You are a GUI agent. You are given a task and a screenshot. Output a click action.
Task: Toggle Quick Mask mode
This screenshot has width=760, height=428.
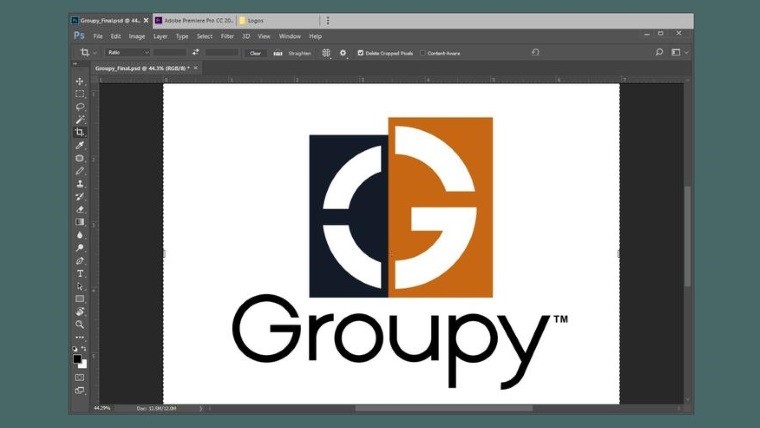(80, 377)
